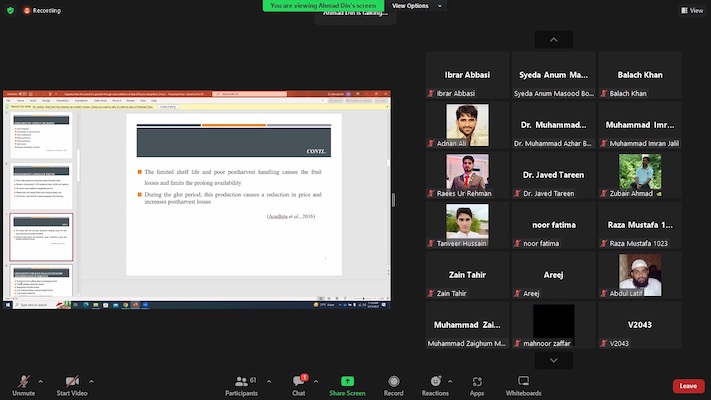Open the Reactions menu
The height and width of the screenshot is (400, 711).
(x=435, y=385)
